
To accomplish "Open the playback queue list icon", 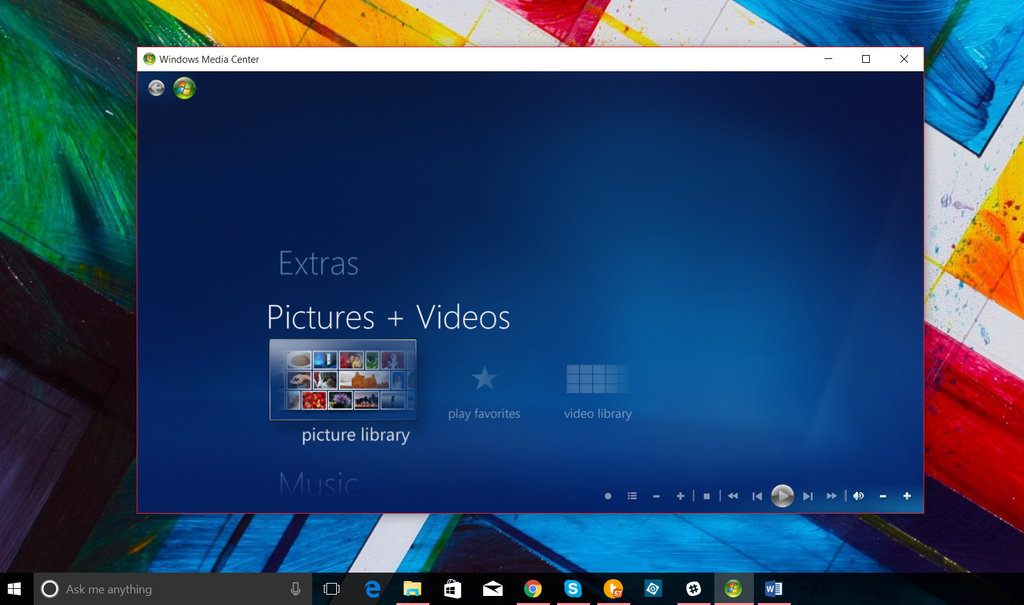I will (x=631, y=495).
